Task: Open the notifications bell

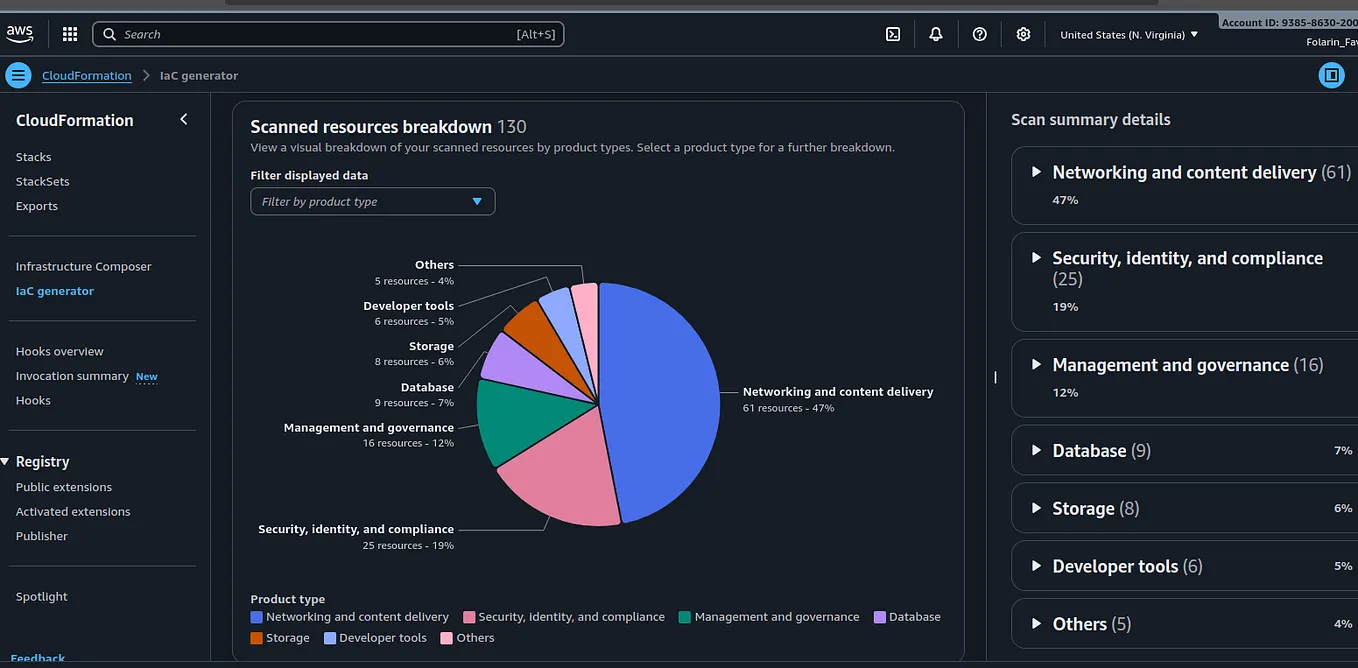Action: [x=936, y=33]
